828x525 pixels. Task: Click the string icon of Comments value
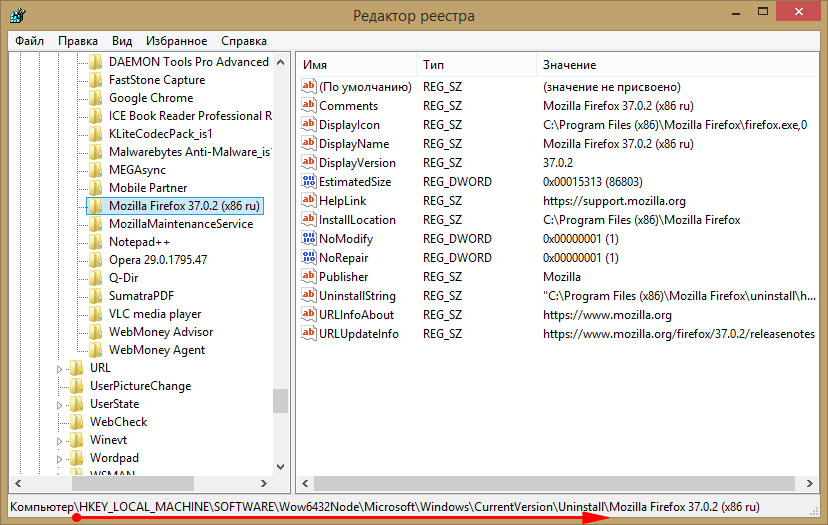tap(308, 105)
